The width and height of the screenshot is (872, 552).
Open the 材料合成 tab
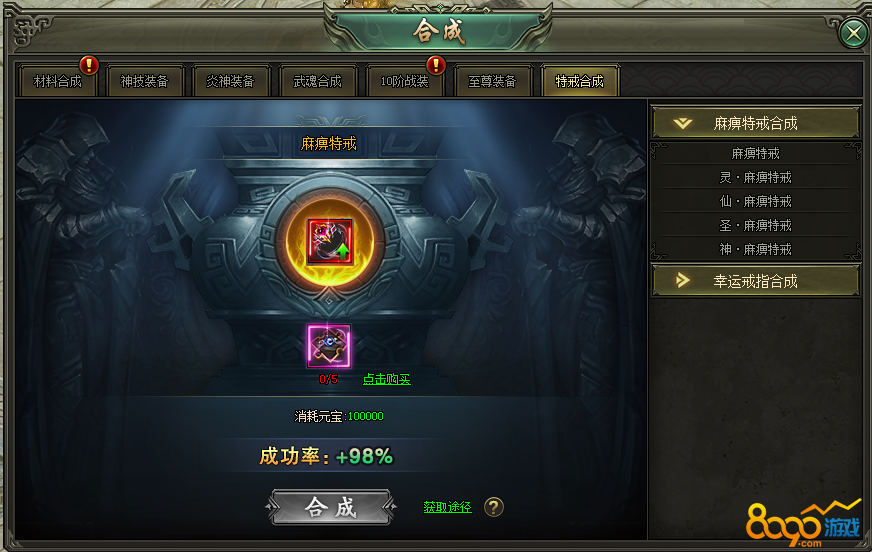[57, 82]
